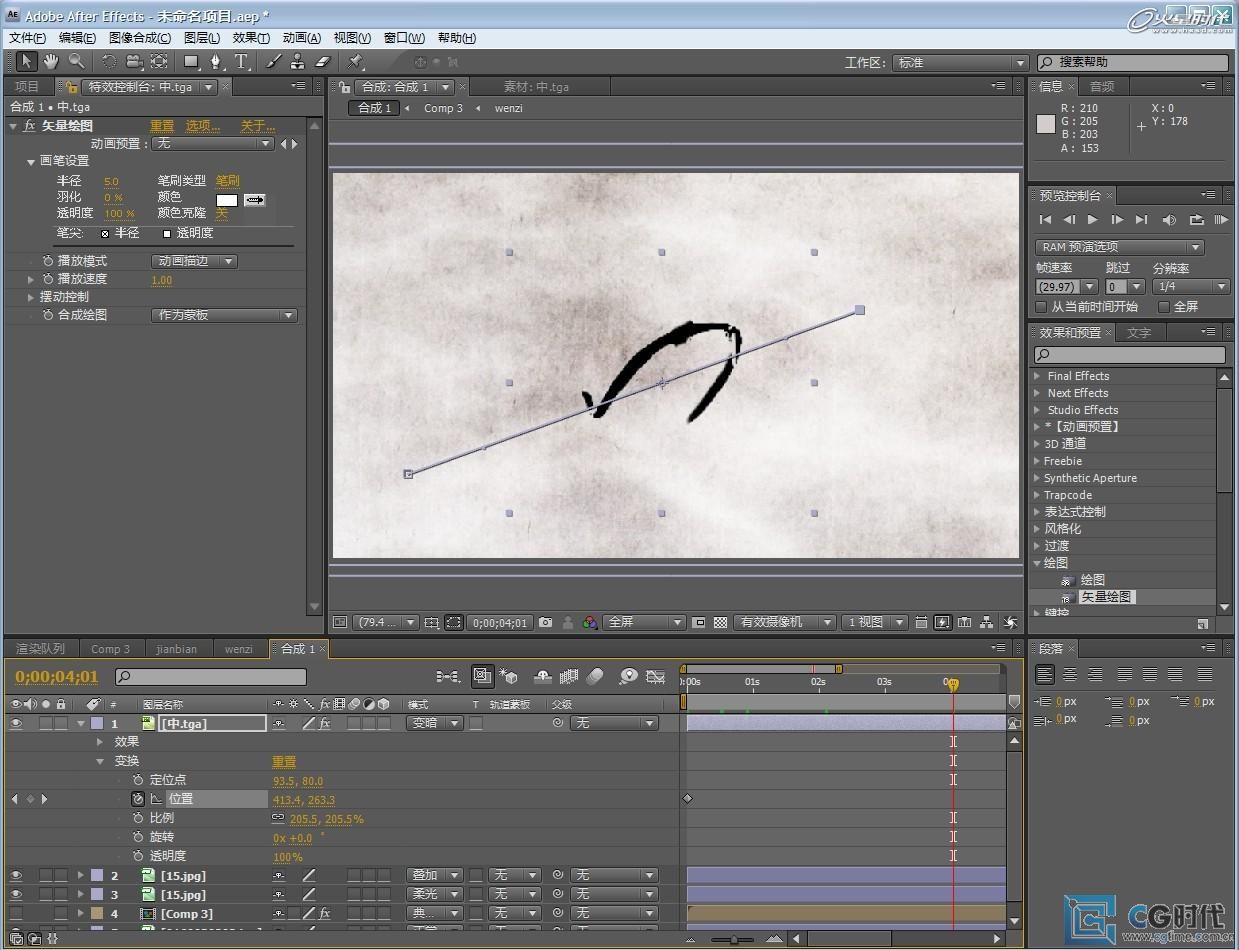Expand the Trapcode effects category
Viewport: 1239px width, 950px height.
pos(1037,495)
